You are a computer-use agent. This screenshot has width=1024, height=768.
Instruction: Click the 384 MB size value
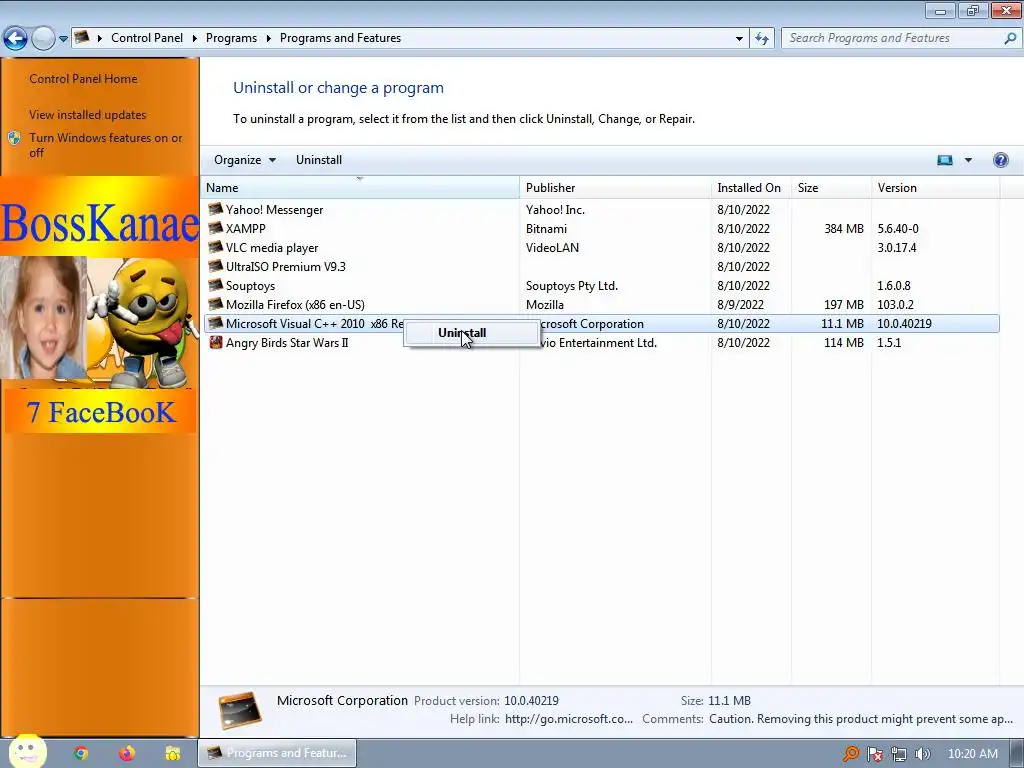pos(844,229)
